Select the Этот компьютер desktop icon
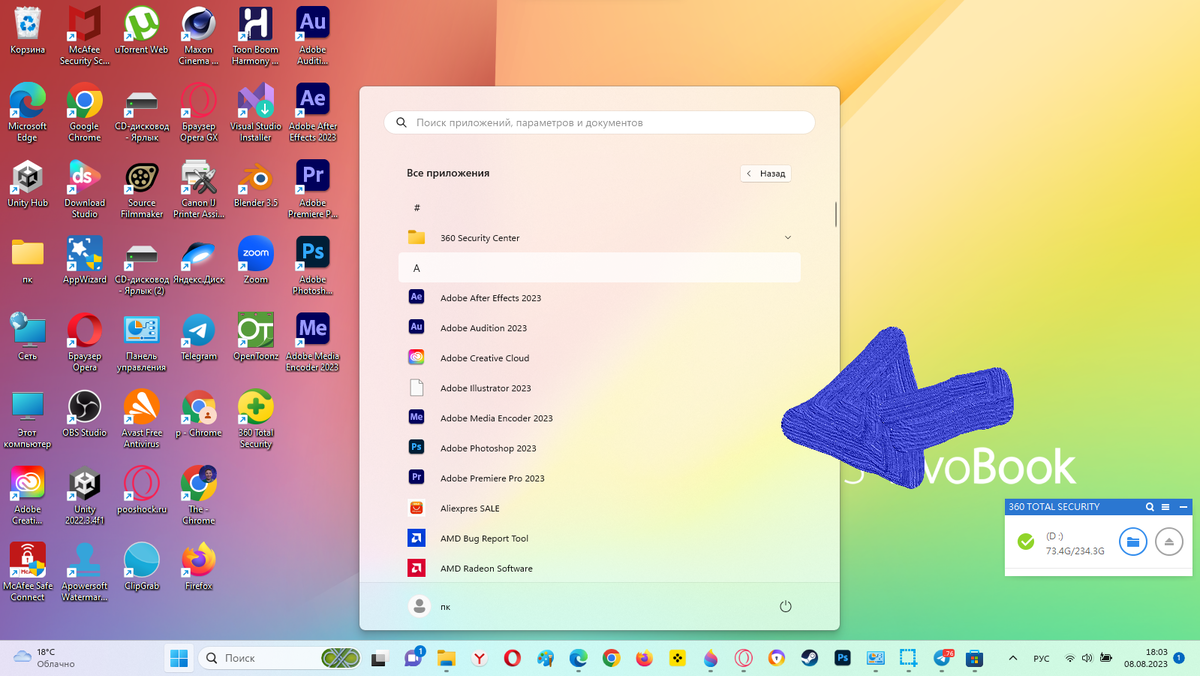The image size is (1200, 676). coord(27,419)
